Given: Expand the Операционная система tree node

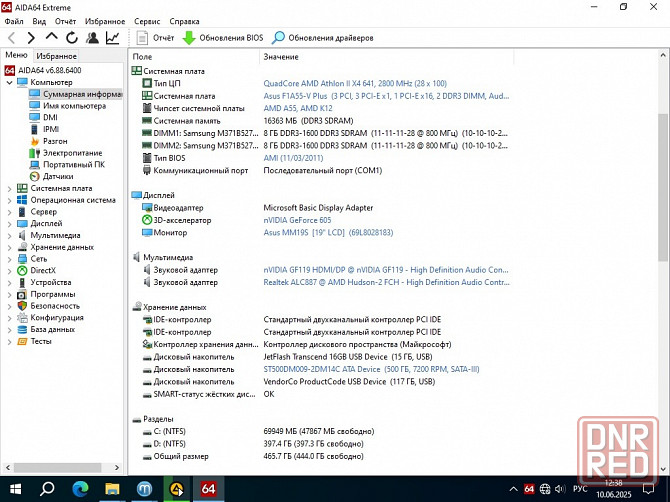Looking at the screenshot, I should click(9, 200).
